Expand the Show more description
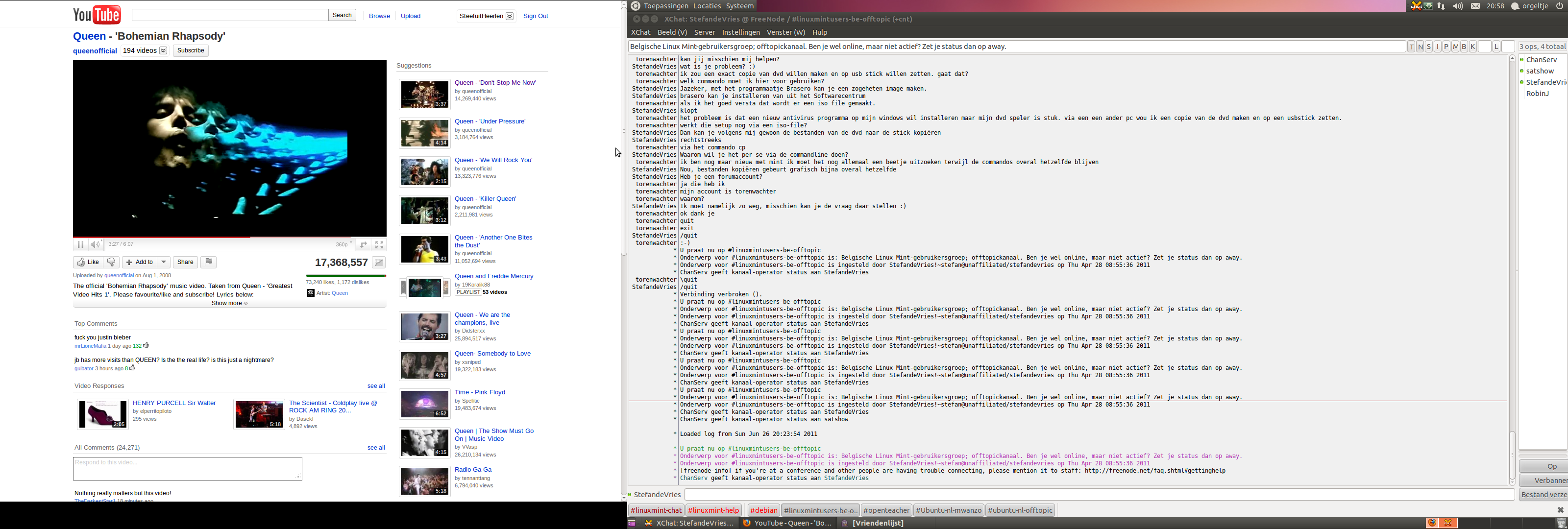The image size is (1568, 529). [x=229, y=303]
